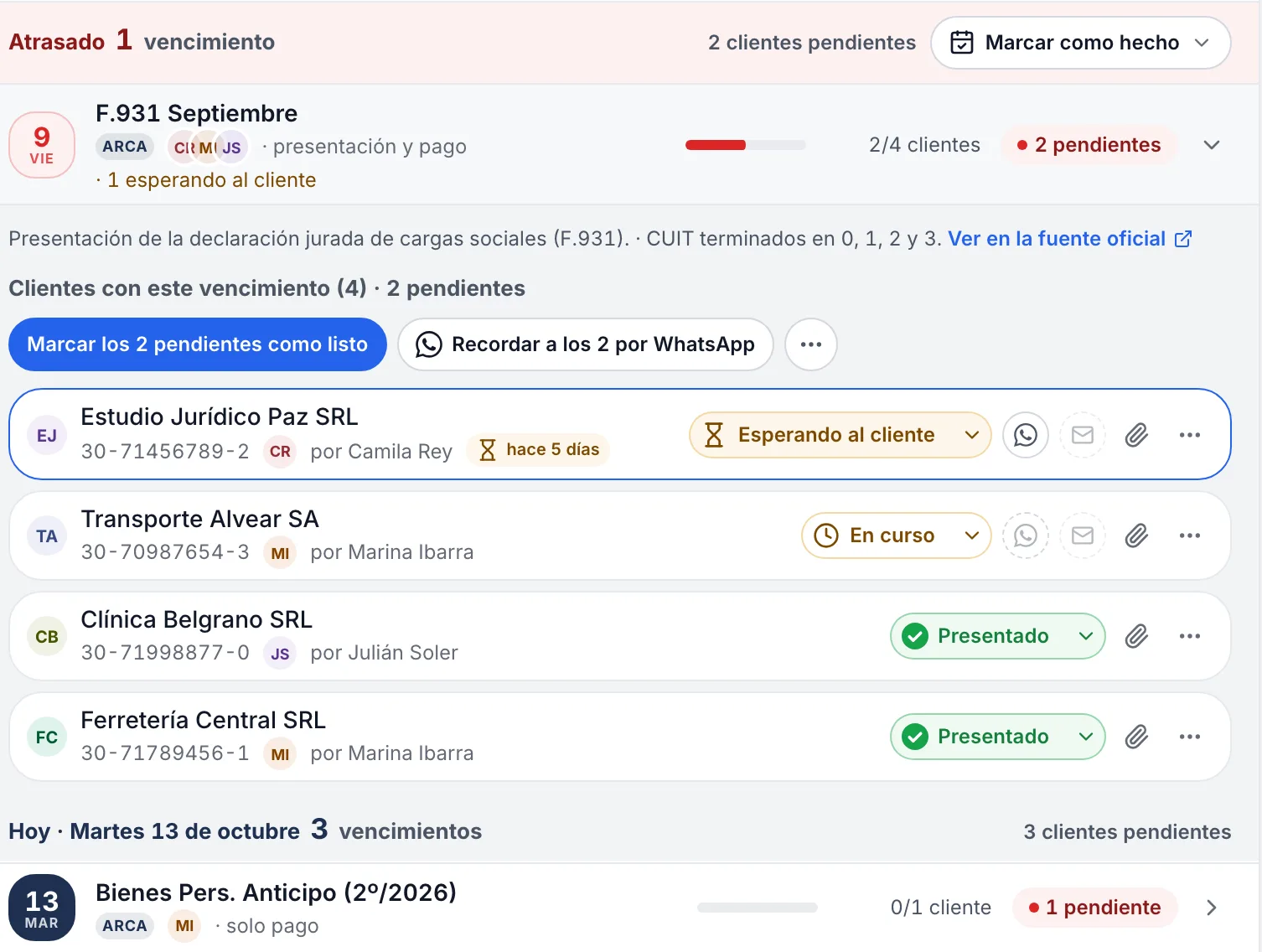Attach file to Estudio Jurídico Paz SRL
The height and width of the screenshot is (952, 1262).
[1136, 435]
